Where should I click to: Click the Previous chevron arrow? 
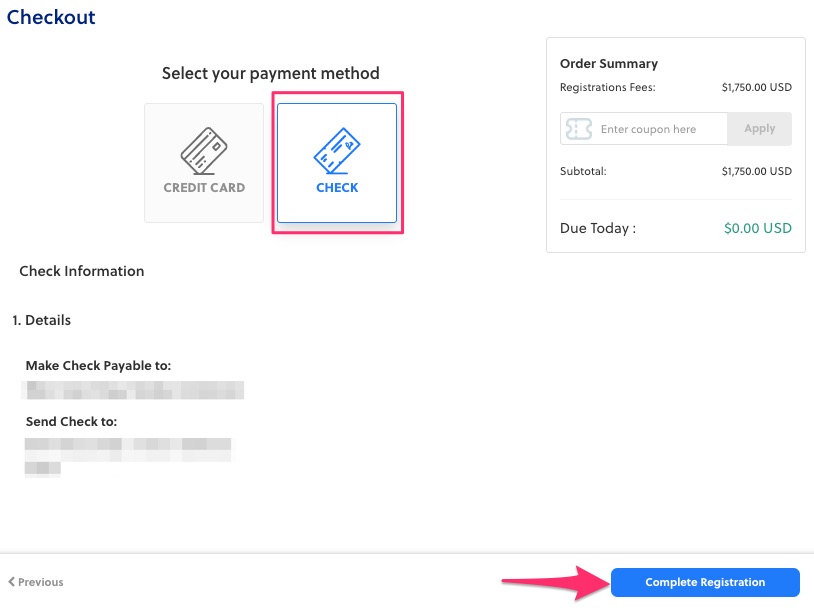(x=12, y=582)
